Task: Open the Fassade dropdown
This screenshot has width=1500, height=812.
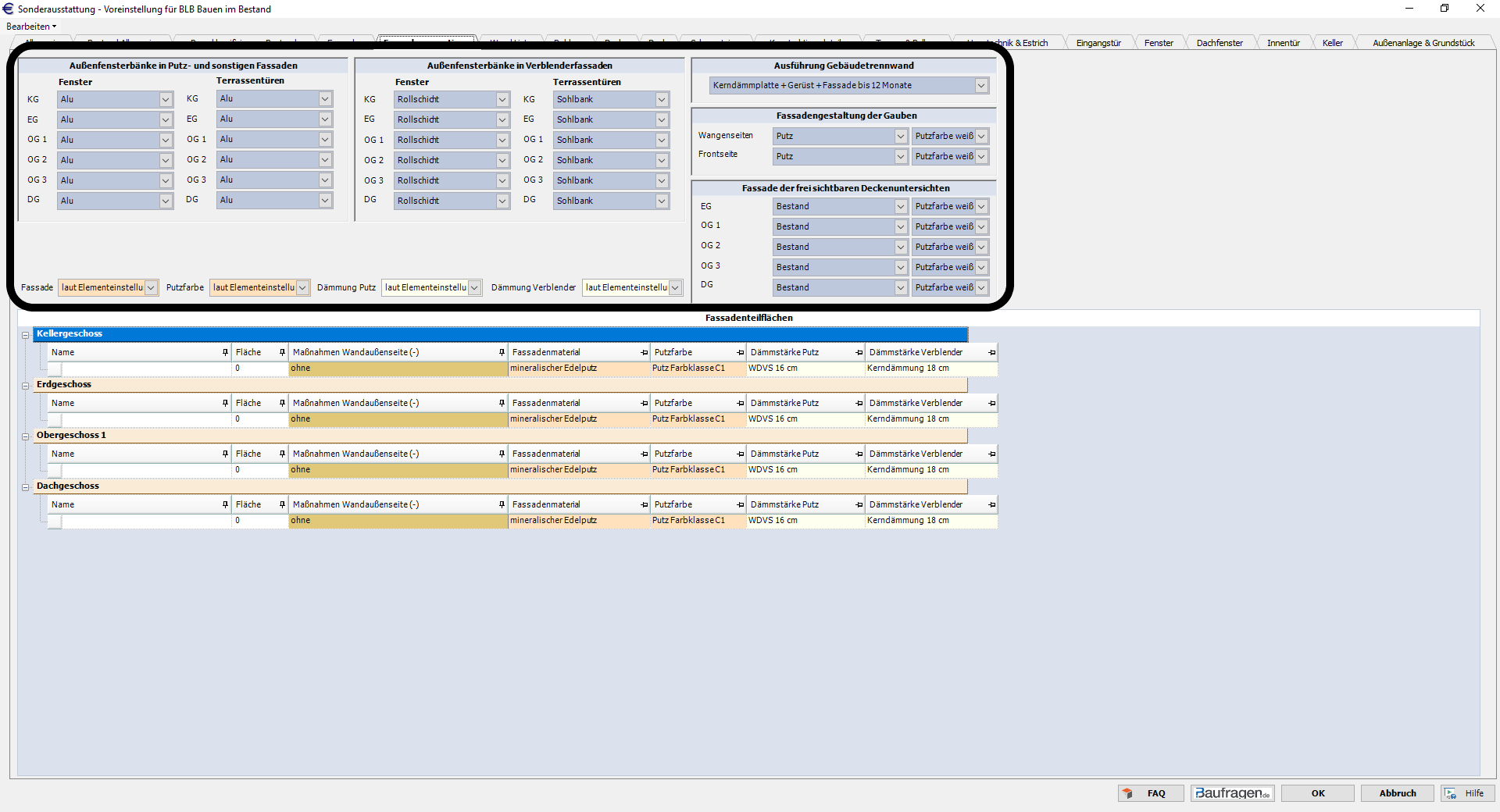Action: click(x=151, y=288)
